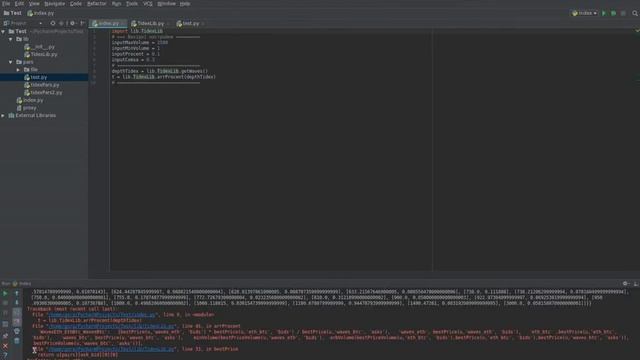640x360 pixels.
Task: Open traceback file link in bestPrice frame
Action: click(x=111, y=349)
